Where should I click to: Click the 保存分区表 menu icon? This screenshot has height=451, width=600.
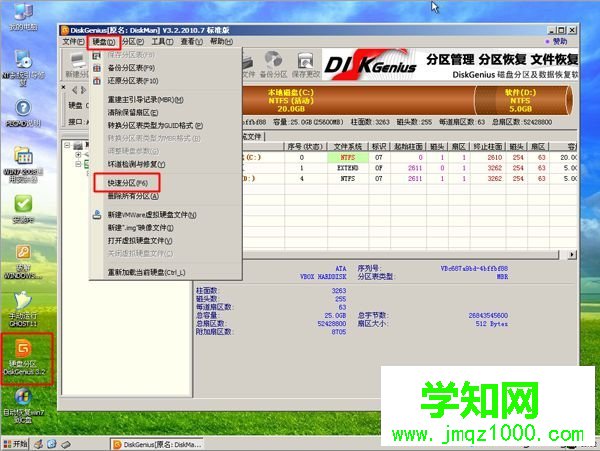(x=97, y=56)
